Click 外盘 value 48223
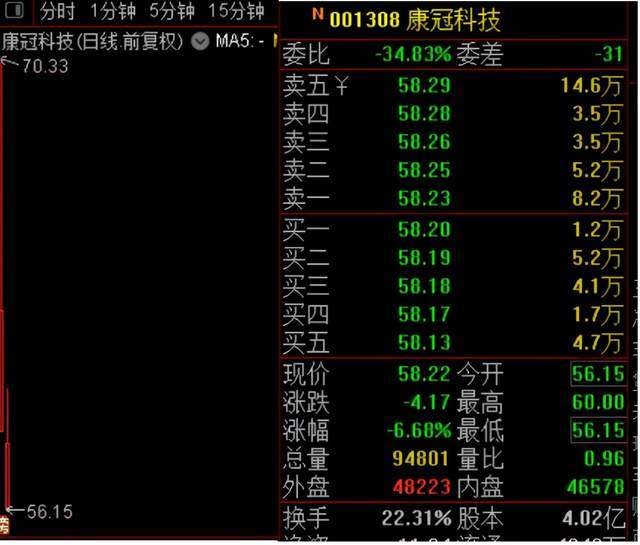Image resolution: width=640 pixels, height=545 pixels. [x=422, y=487]
